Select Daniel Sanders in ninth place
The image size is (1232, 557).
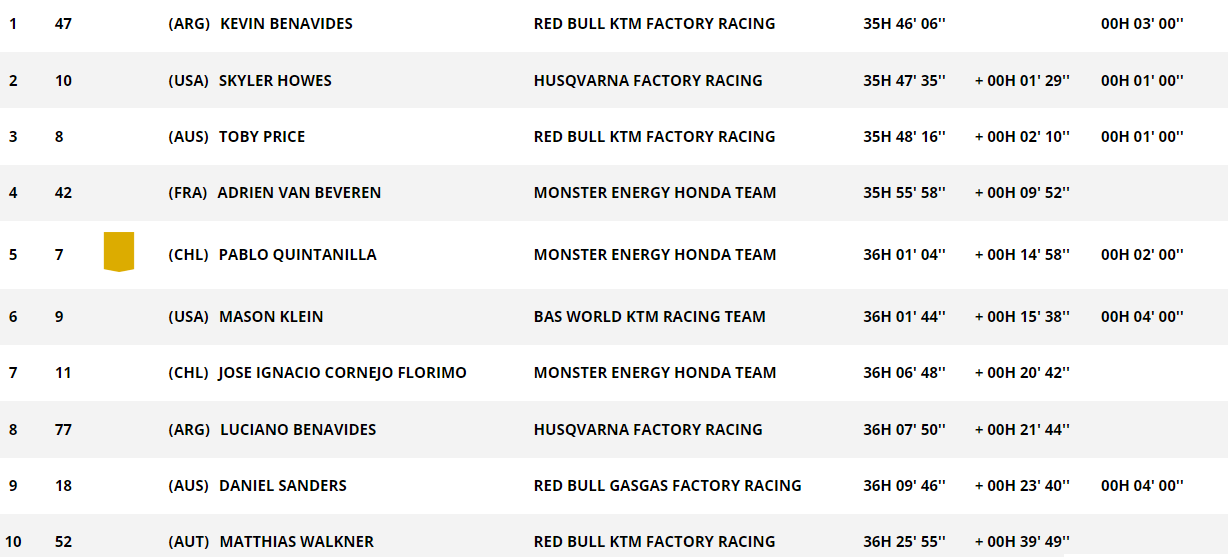[283, 485]
